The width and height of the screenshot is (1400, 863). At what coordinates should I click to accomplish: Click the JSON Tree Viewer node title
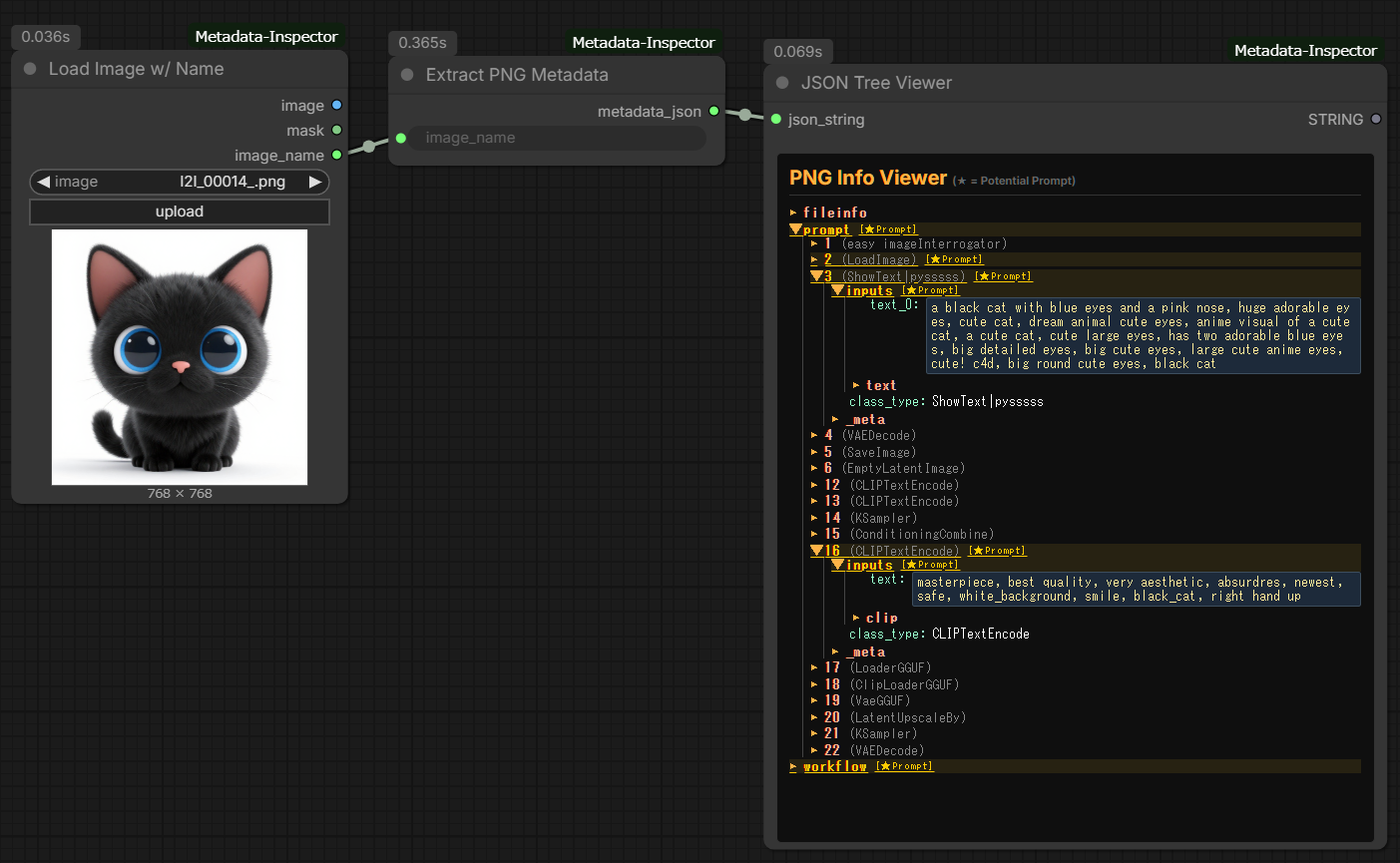(x=876, y=83)
